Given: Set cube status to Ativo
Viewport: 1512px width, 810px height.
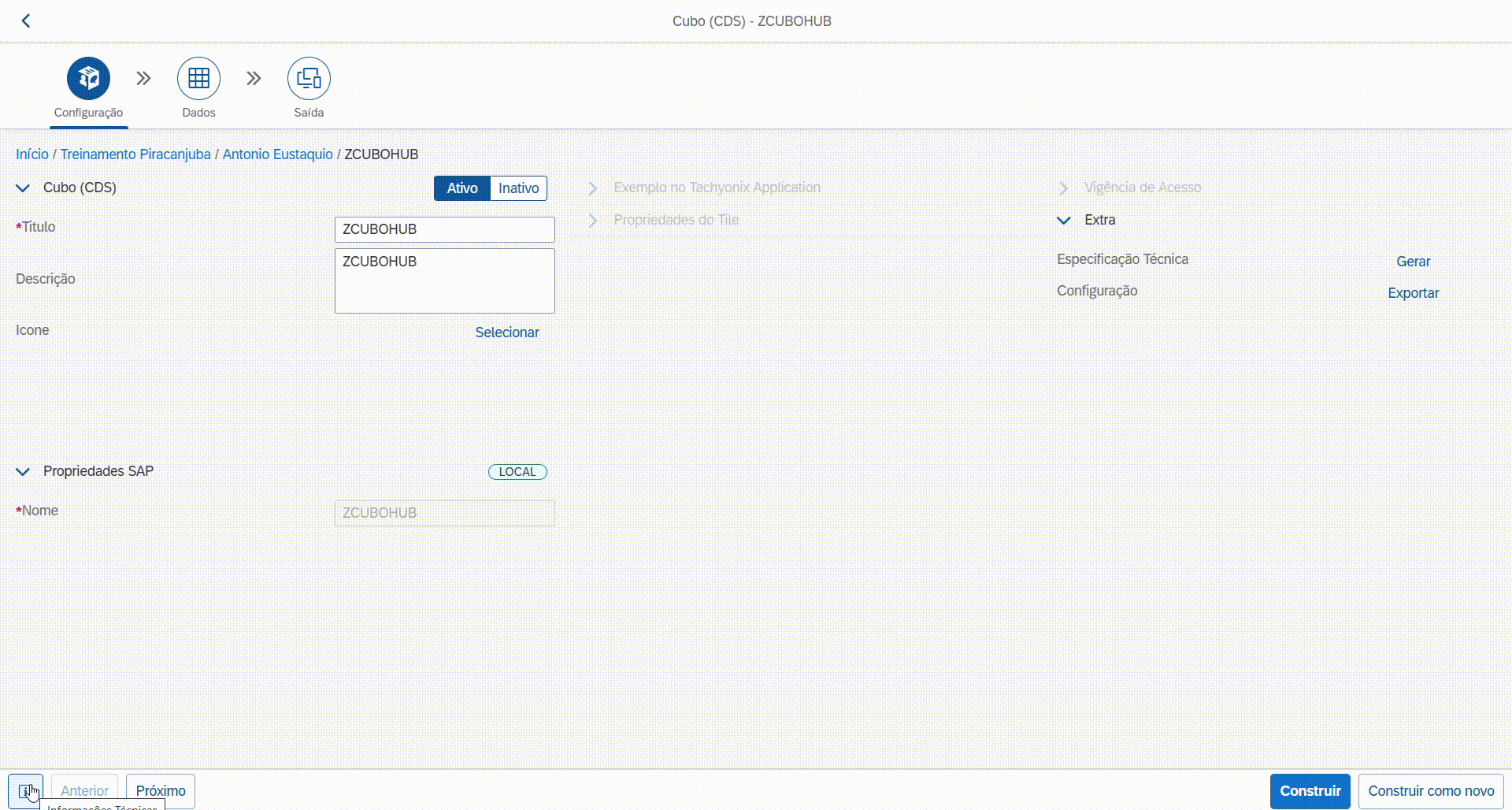Looking at the screenshot, I should click(x=462, y=188).
